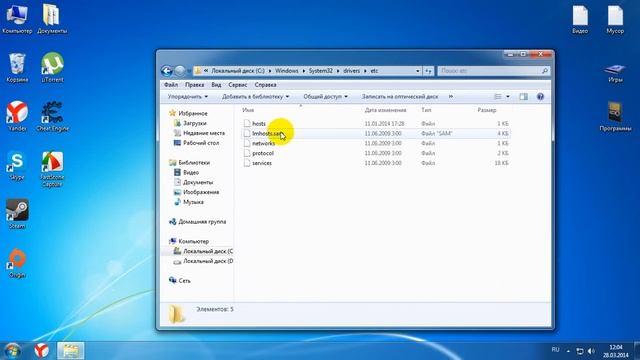Screen dimensions: 640x360
Task: Open the taskbar clock and date
Action: pyautogui.click(x=616, y=351)
